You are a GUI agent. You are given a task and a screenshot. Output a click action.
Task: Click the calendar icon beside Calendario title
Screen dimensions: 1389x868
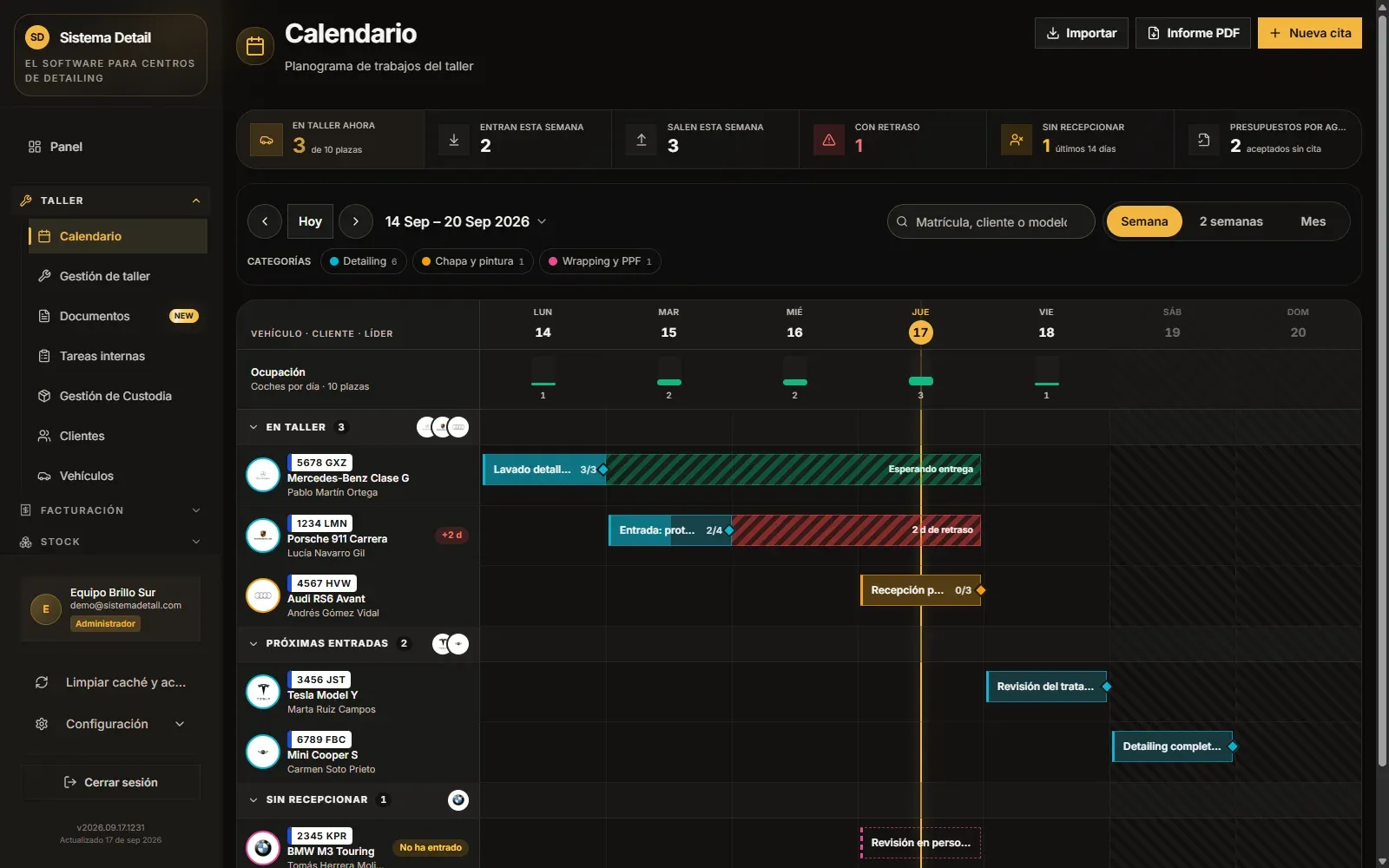[255, 46]
